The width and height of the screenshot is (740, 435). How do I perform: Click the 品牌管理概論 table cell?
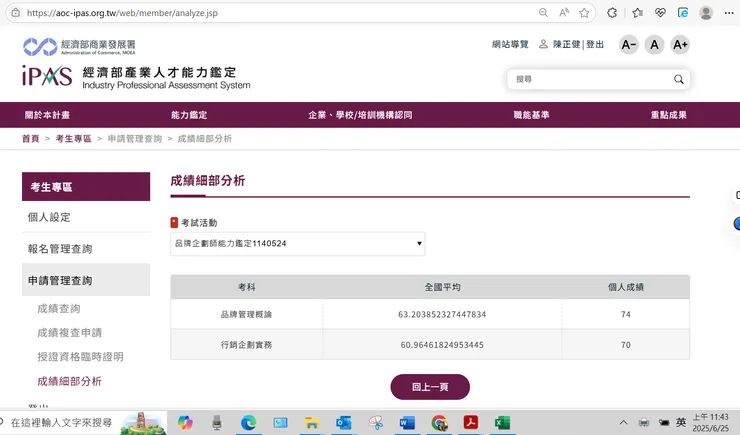(246, 314)
